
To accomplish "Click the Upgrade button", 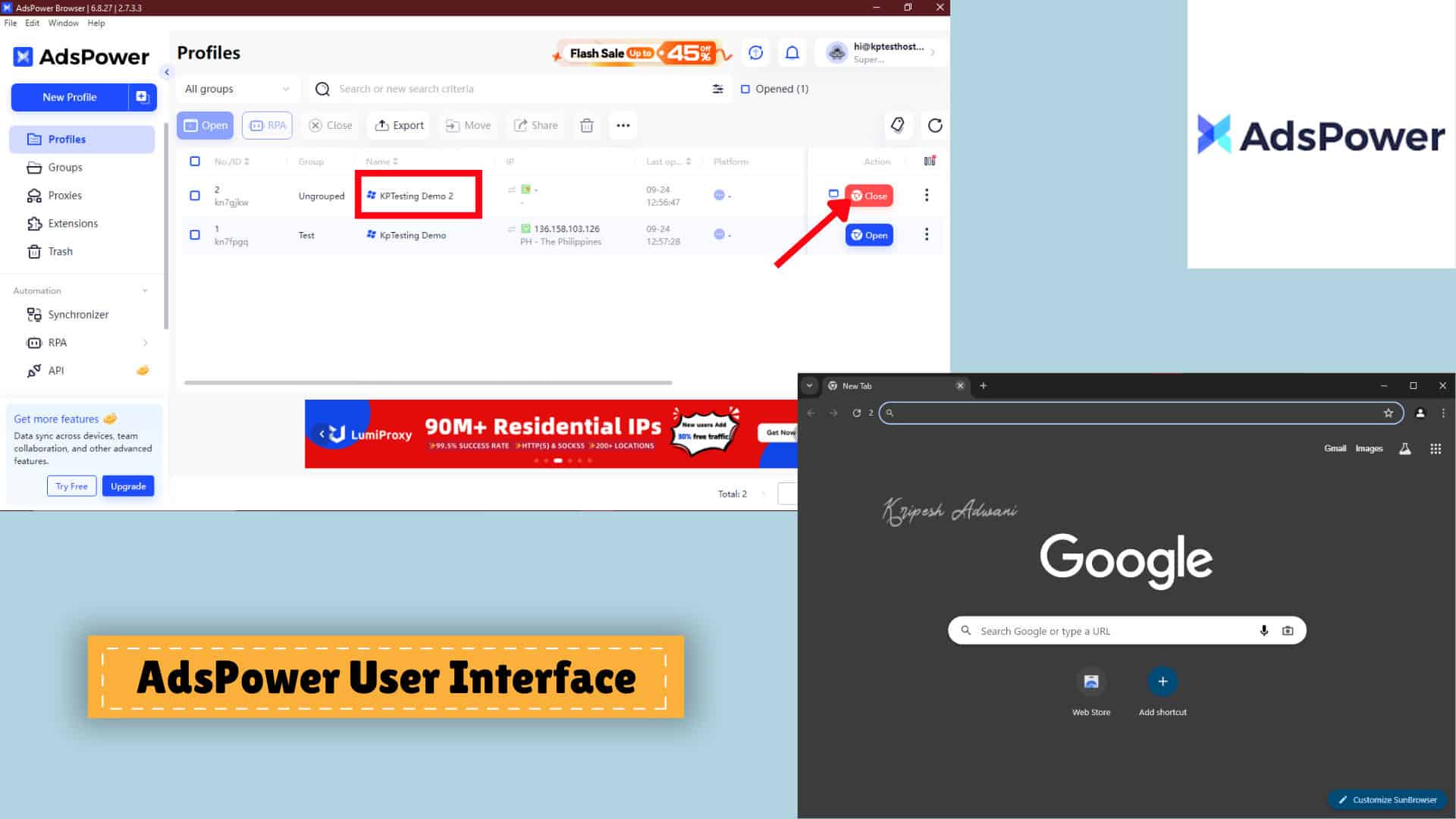I will pos(128,486).
